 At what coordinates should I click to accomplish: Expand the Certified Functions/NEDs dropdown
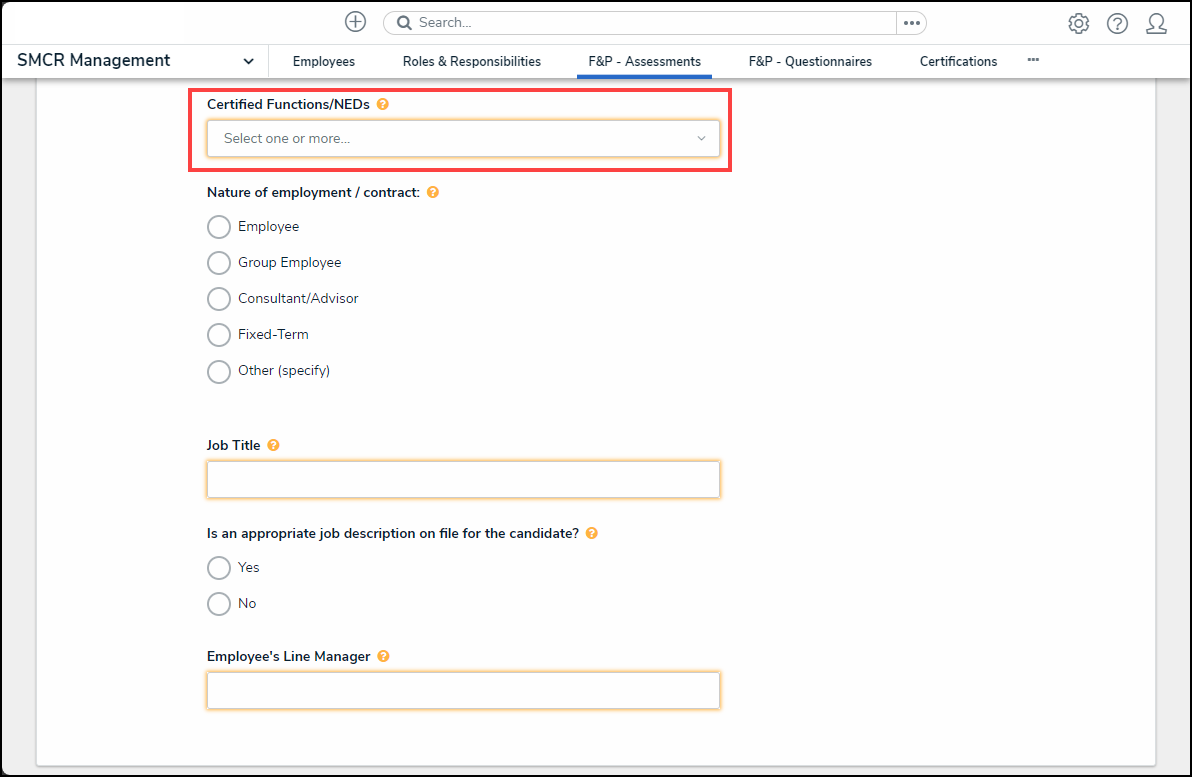463,139
